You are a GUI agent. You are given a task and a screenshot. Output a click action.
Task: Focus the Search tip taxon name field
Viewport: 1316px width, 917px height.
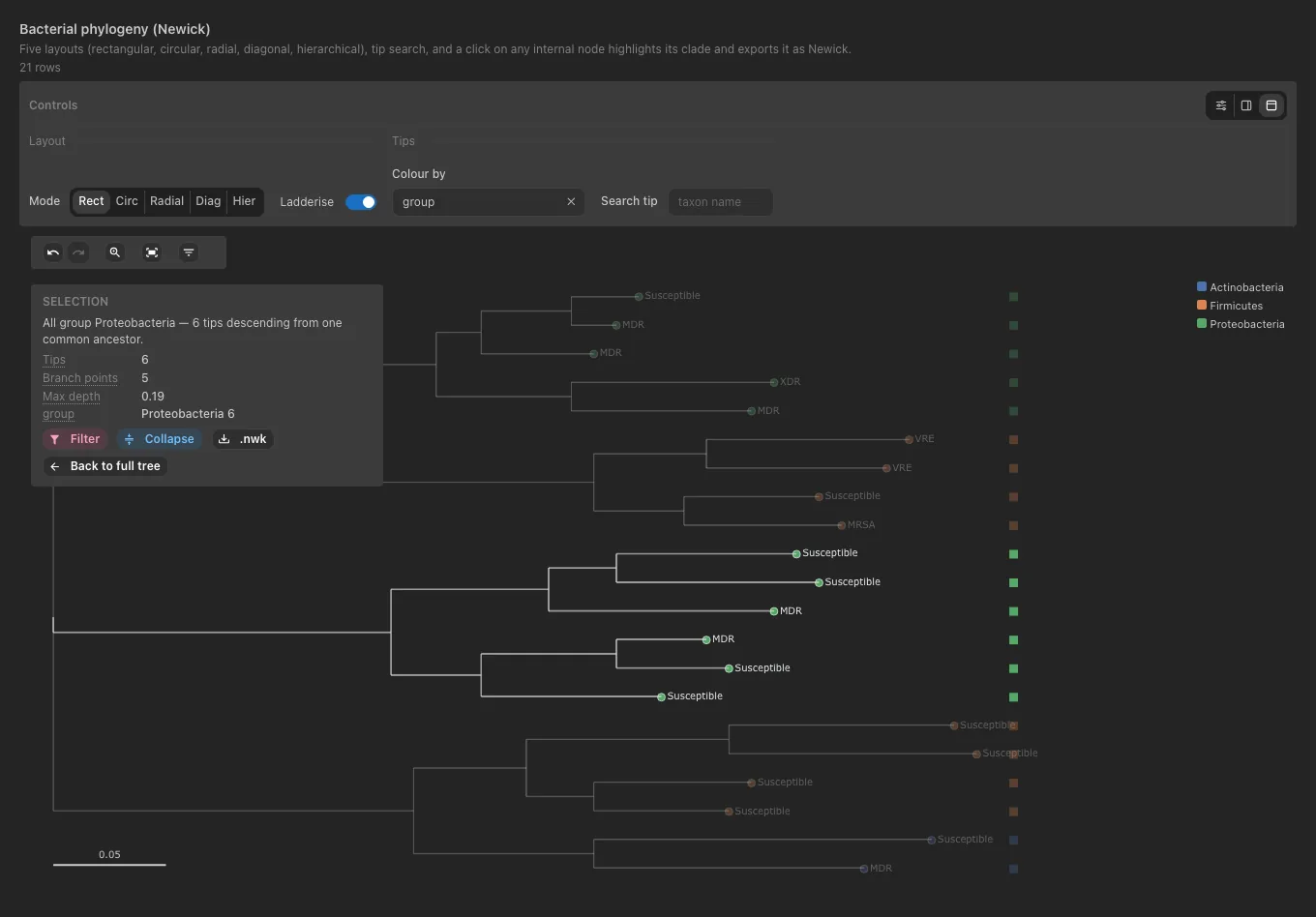point(720,202)
